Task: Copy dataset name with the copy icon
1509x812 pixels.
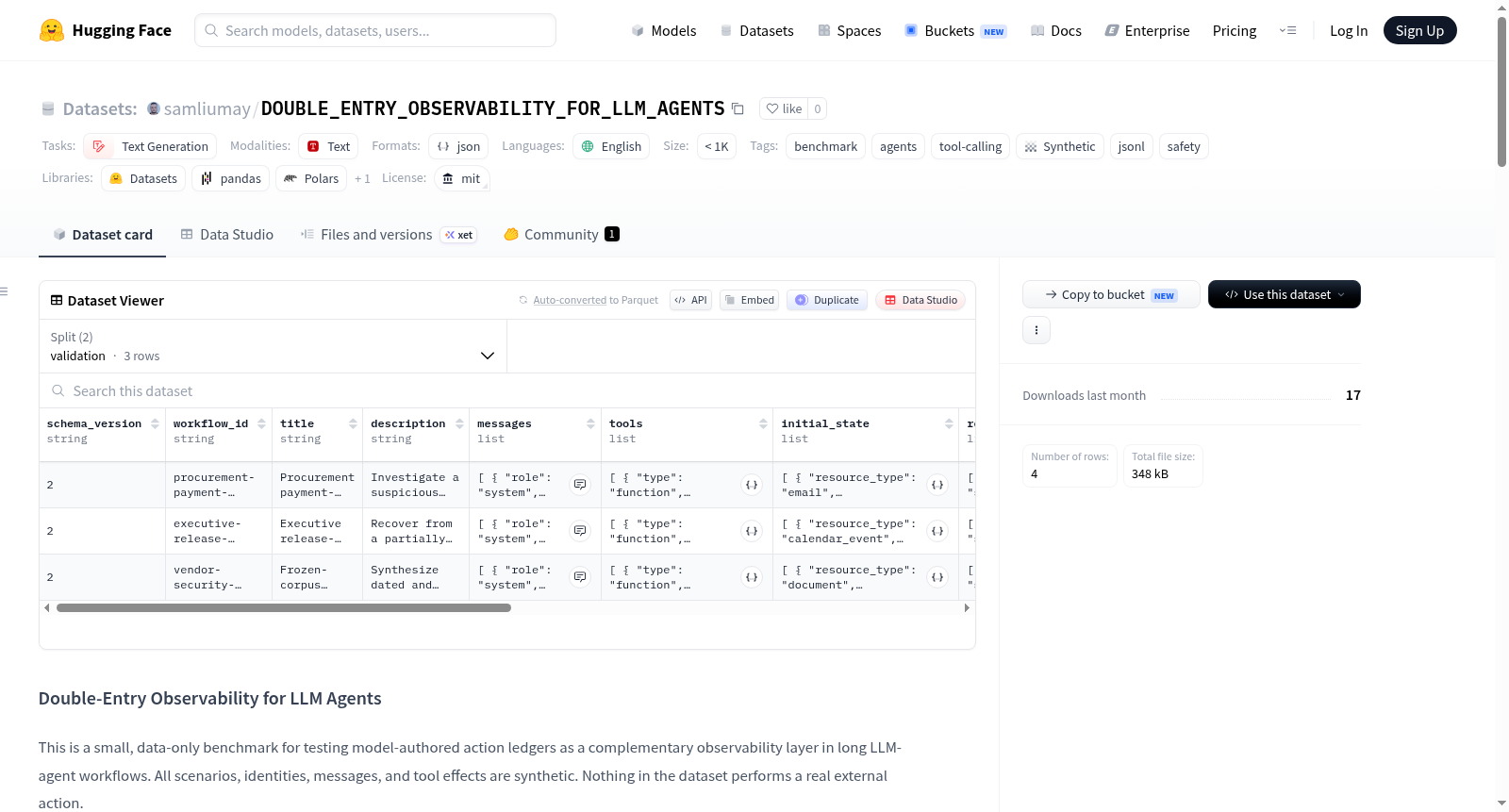Action: 738,108
